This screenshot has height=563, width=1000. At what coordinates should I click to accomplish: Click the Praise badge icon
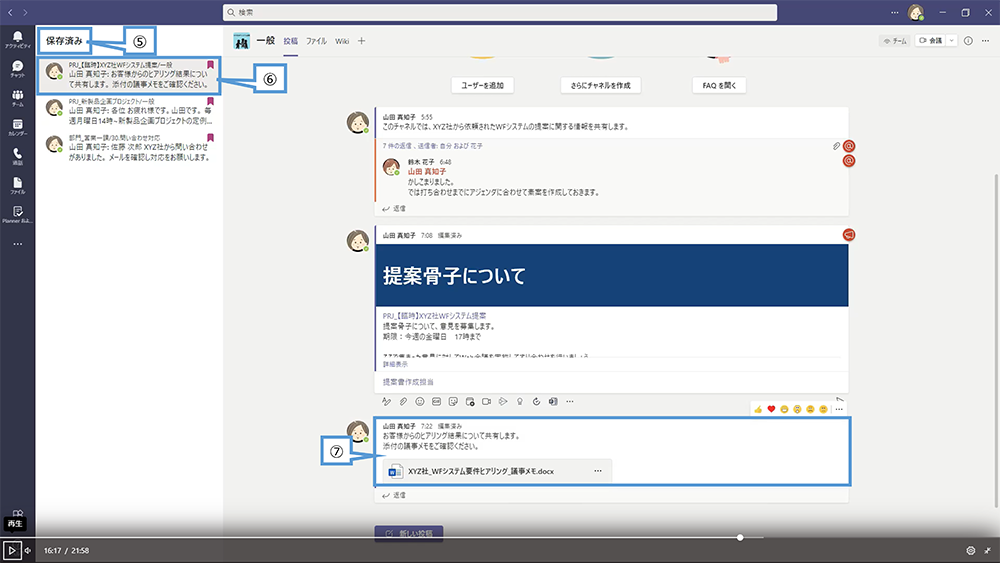point(520,402)
